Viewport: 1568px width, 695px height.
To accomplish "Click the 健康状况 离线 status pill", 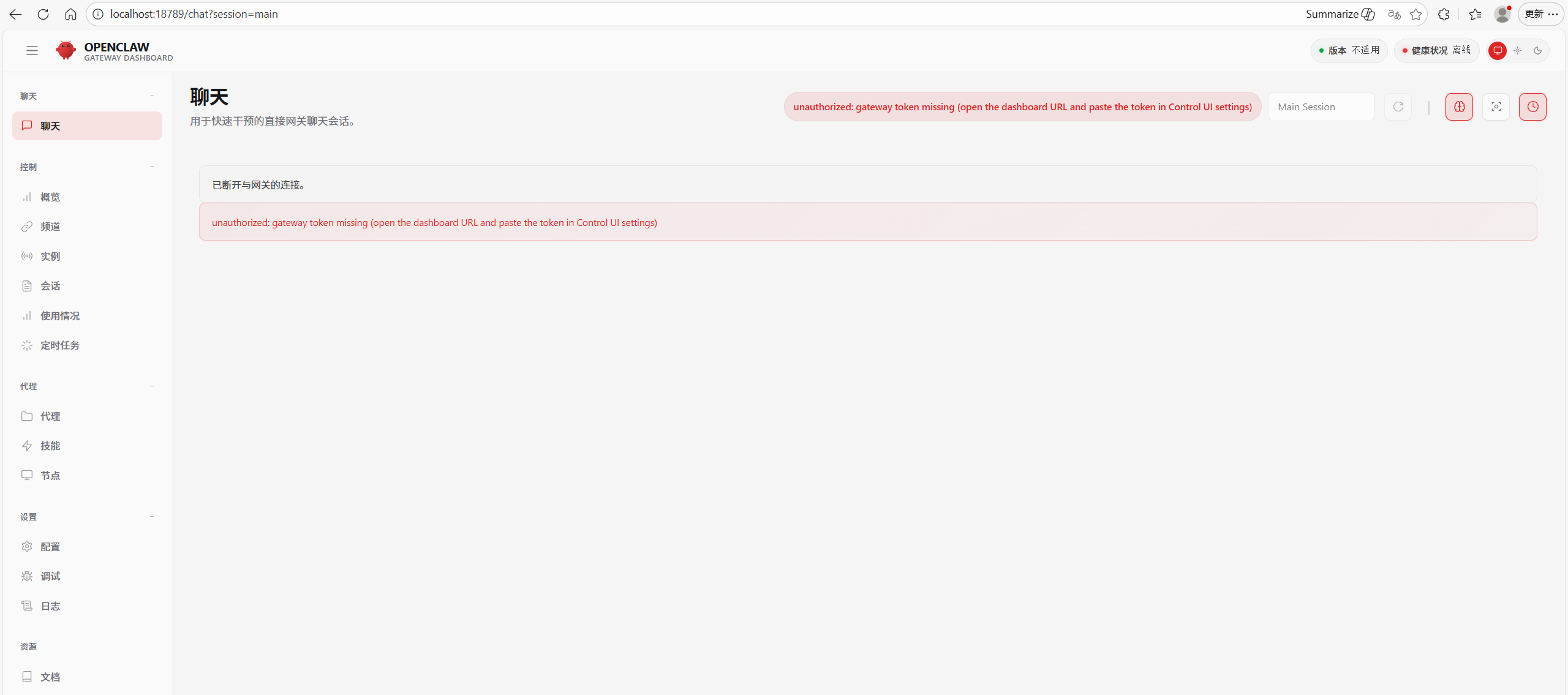I will 1436,50.
